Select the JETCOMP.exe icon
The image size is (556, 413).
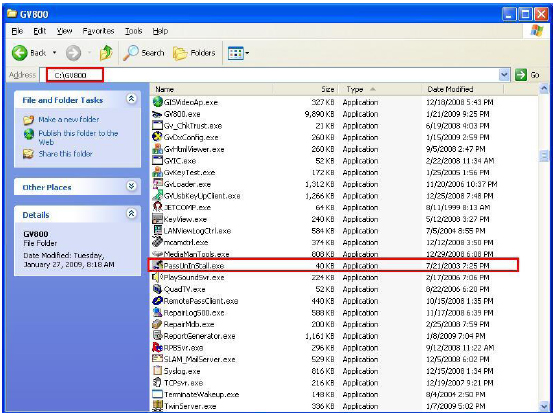(157, 207)
